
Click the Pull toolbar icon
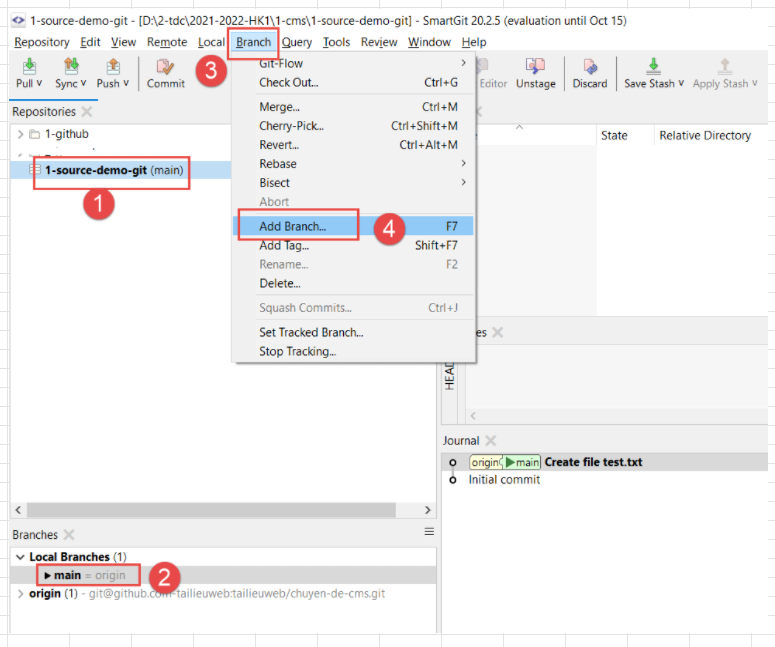29,66
